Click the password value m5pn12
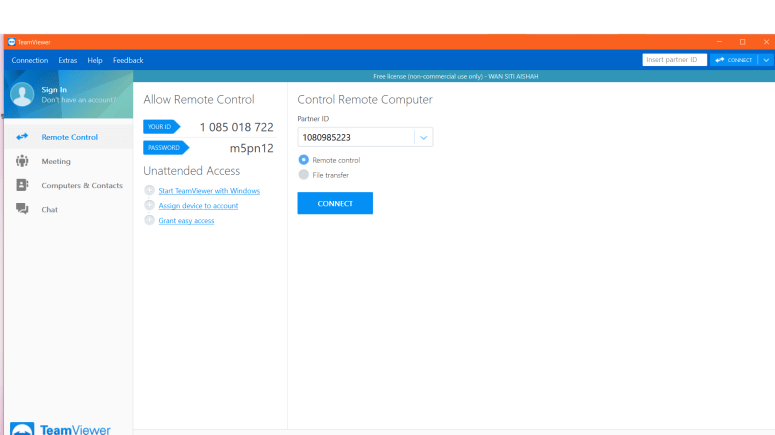The image size is (775, 435). coord(252,148)
